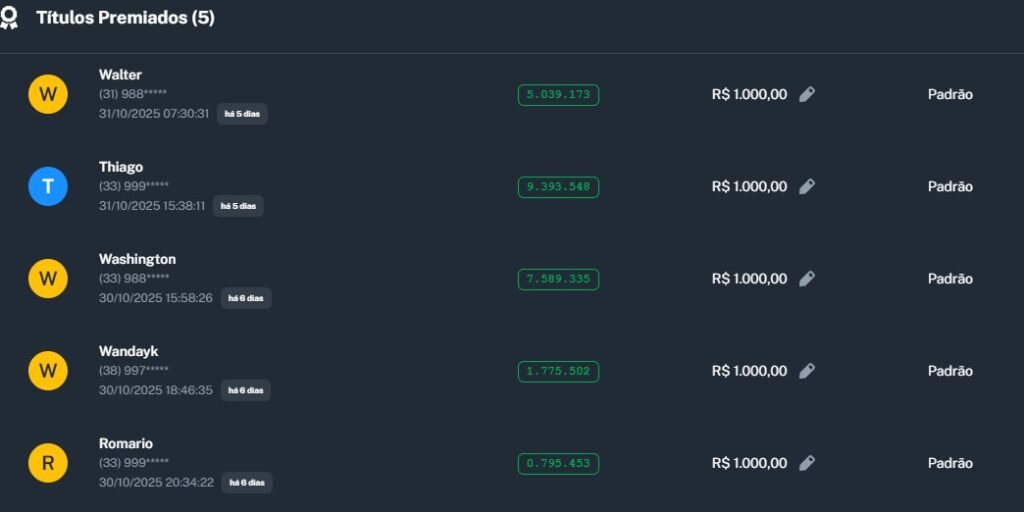The image size is (1024, 512).
Task: Click pencil edit icon in Romario's row
Action: (807, 463)
